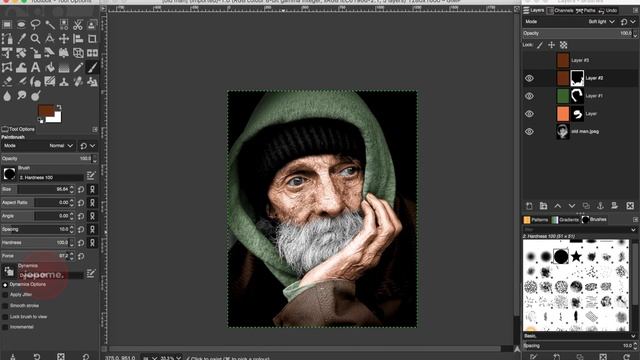Create a new layer in Layers panel
Image resolution: width=640 pixels, height=360 pixels.
point(529,206)
